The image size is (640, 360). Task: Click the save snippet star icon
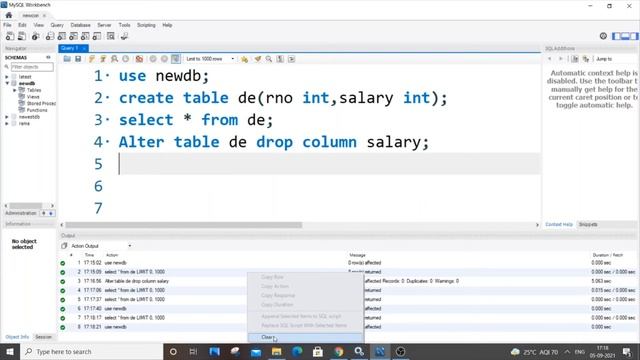(244, 59)
